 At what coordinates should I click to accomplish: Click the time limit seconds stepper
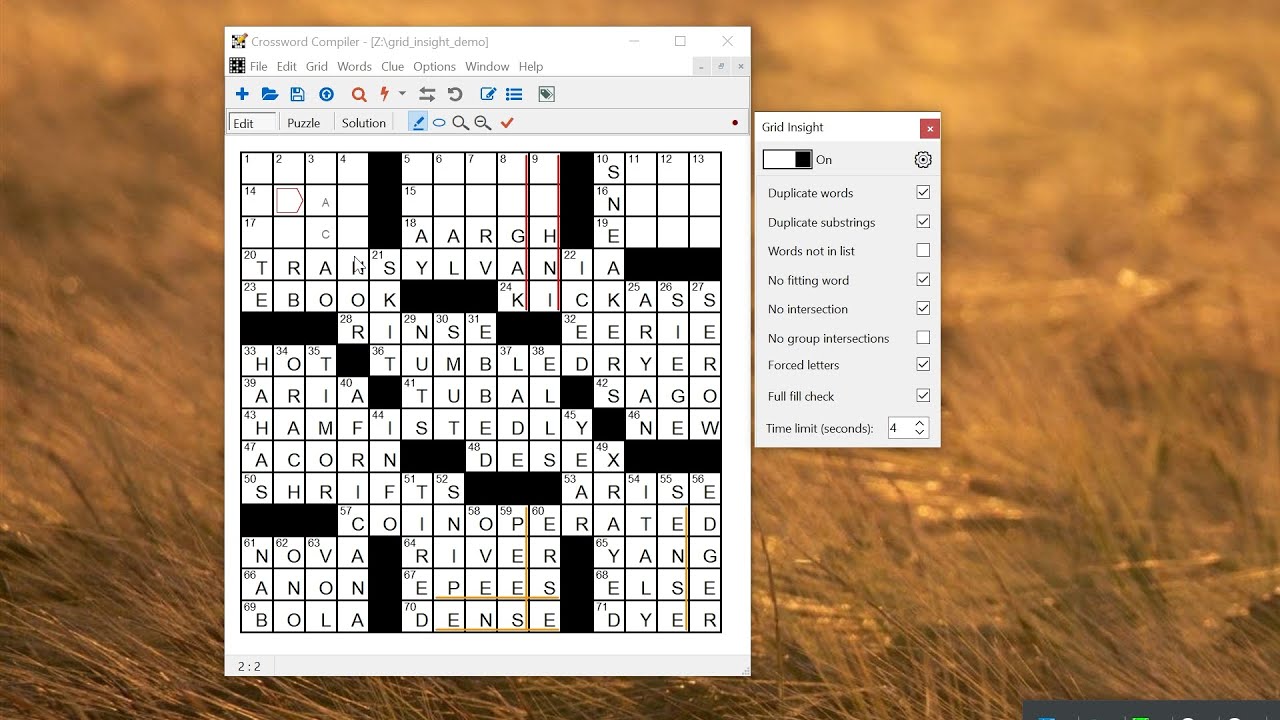pos(920,428)
